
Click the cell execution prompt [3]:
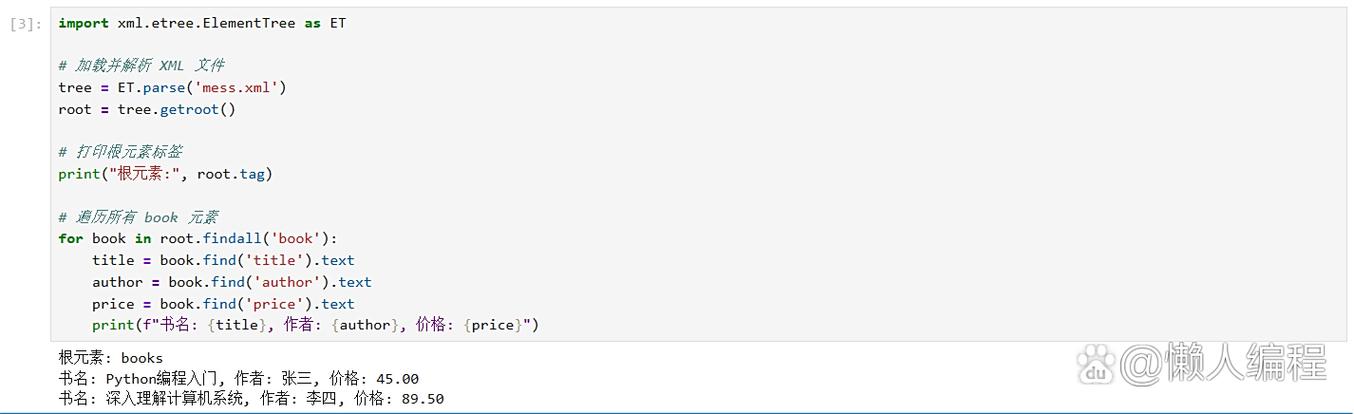coord(26,23)
